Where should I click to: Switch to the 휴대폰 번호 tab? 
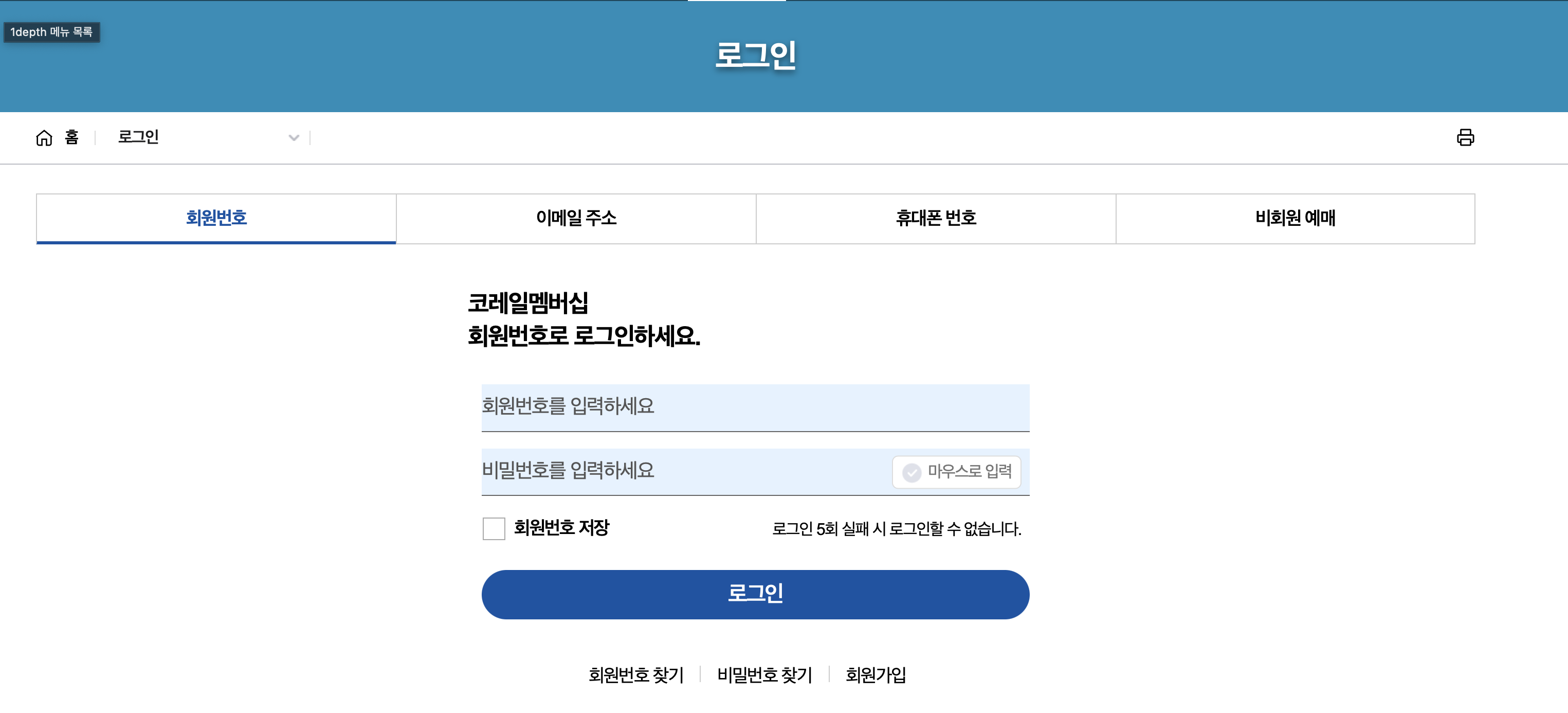936,218
